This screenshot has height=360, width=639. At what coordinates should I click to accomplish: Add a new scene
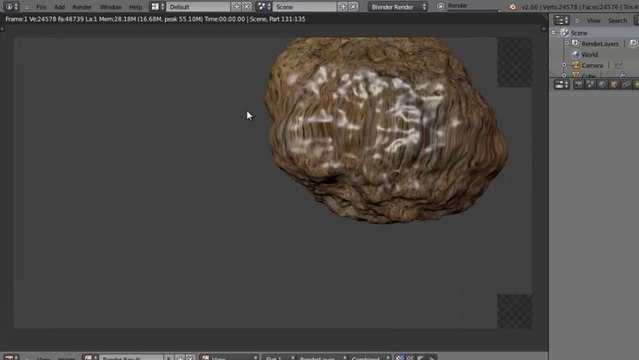343,7
